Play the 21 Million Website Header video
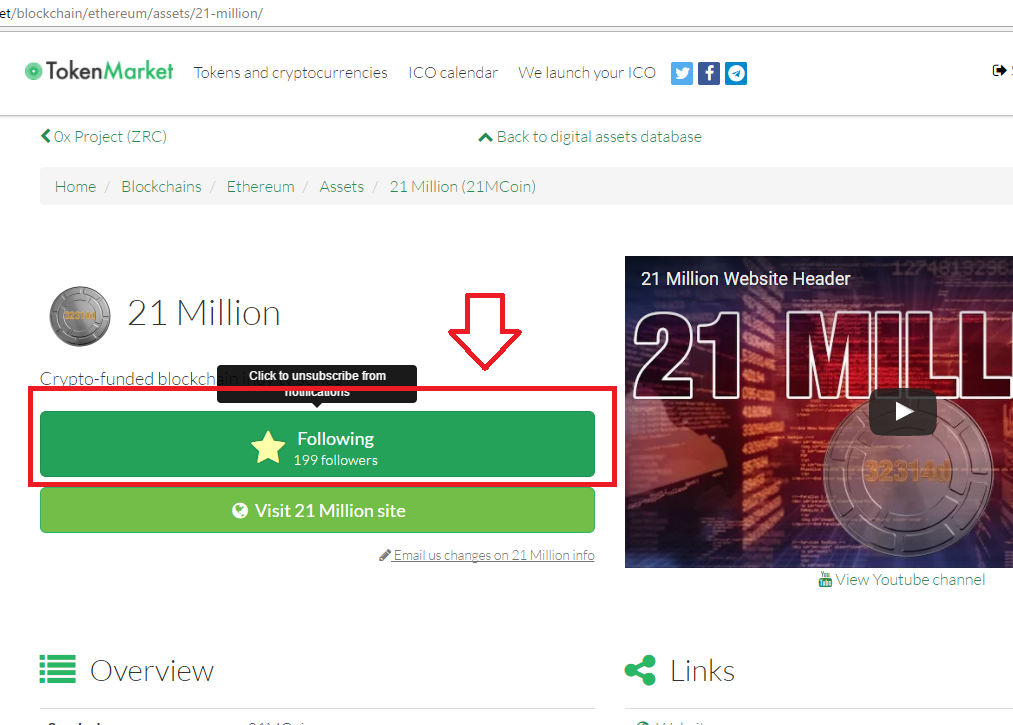Screen dimensions: 1013x725 click(x=903, y=412)
